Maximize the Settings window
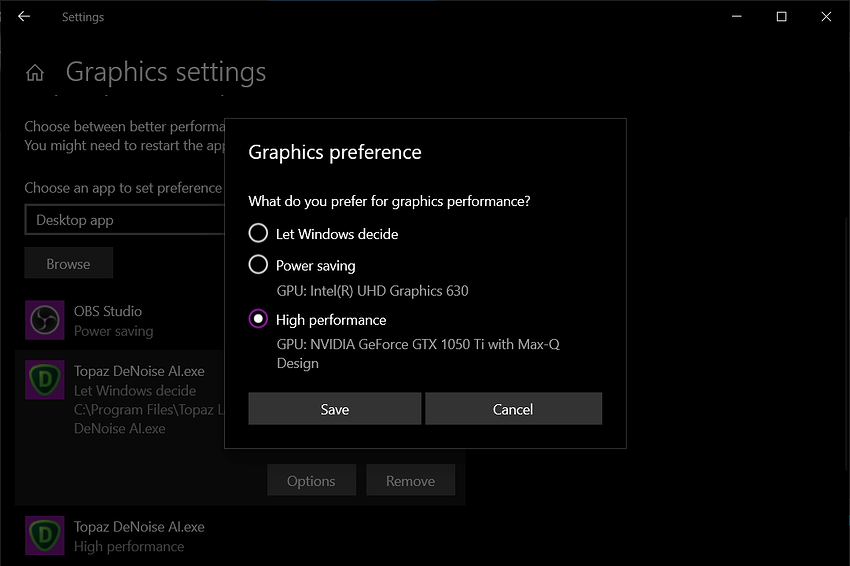The image size is (850, 566). click(x=782, y=17)
